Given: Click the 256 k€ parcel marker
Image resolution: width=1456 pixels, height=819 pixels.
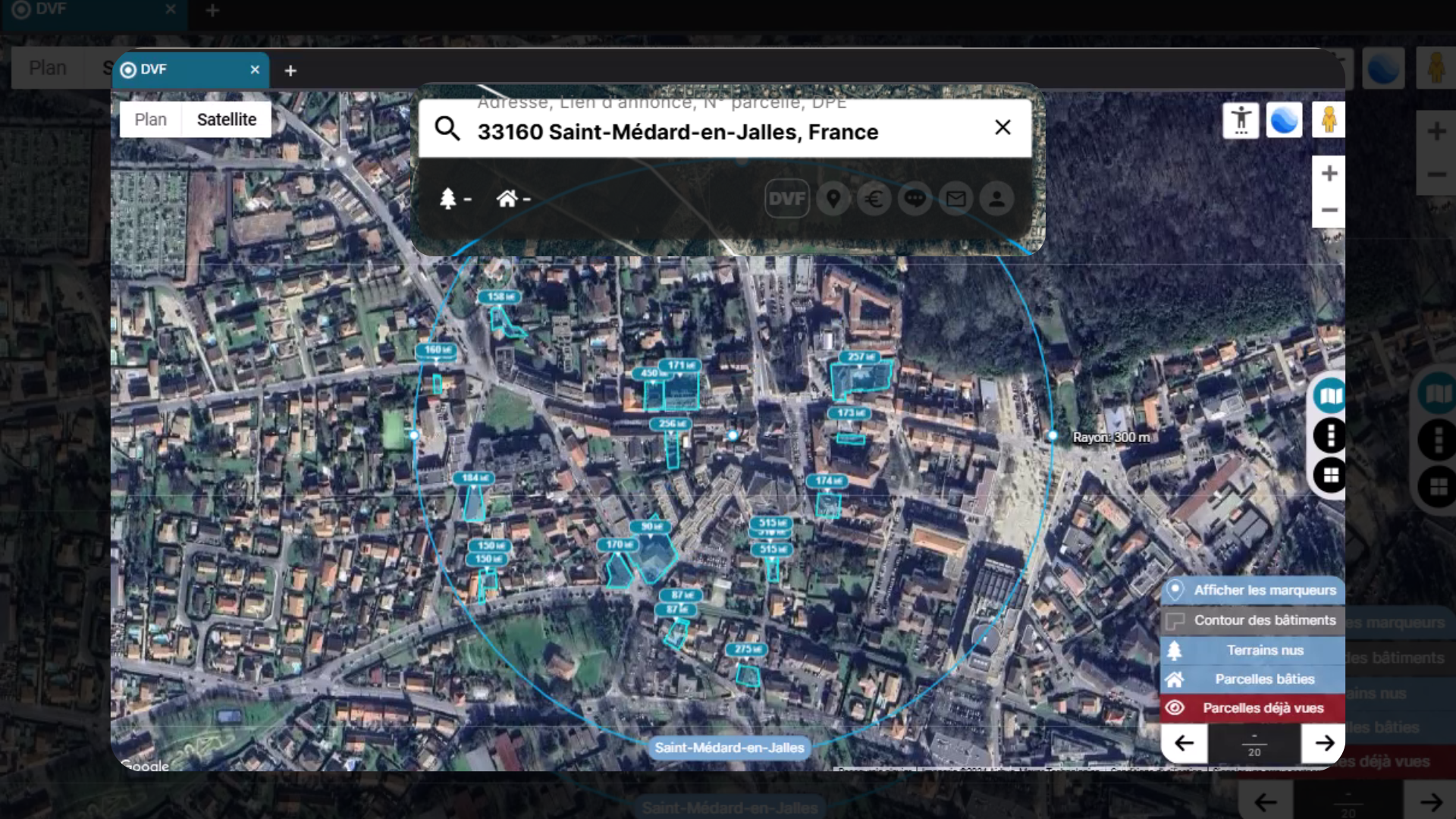Looking at the screenshot, I should click(670, 424).
